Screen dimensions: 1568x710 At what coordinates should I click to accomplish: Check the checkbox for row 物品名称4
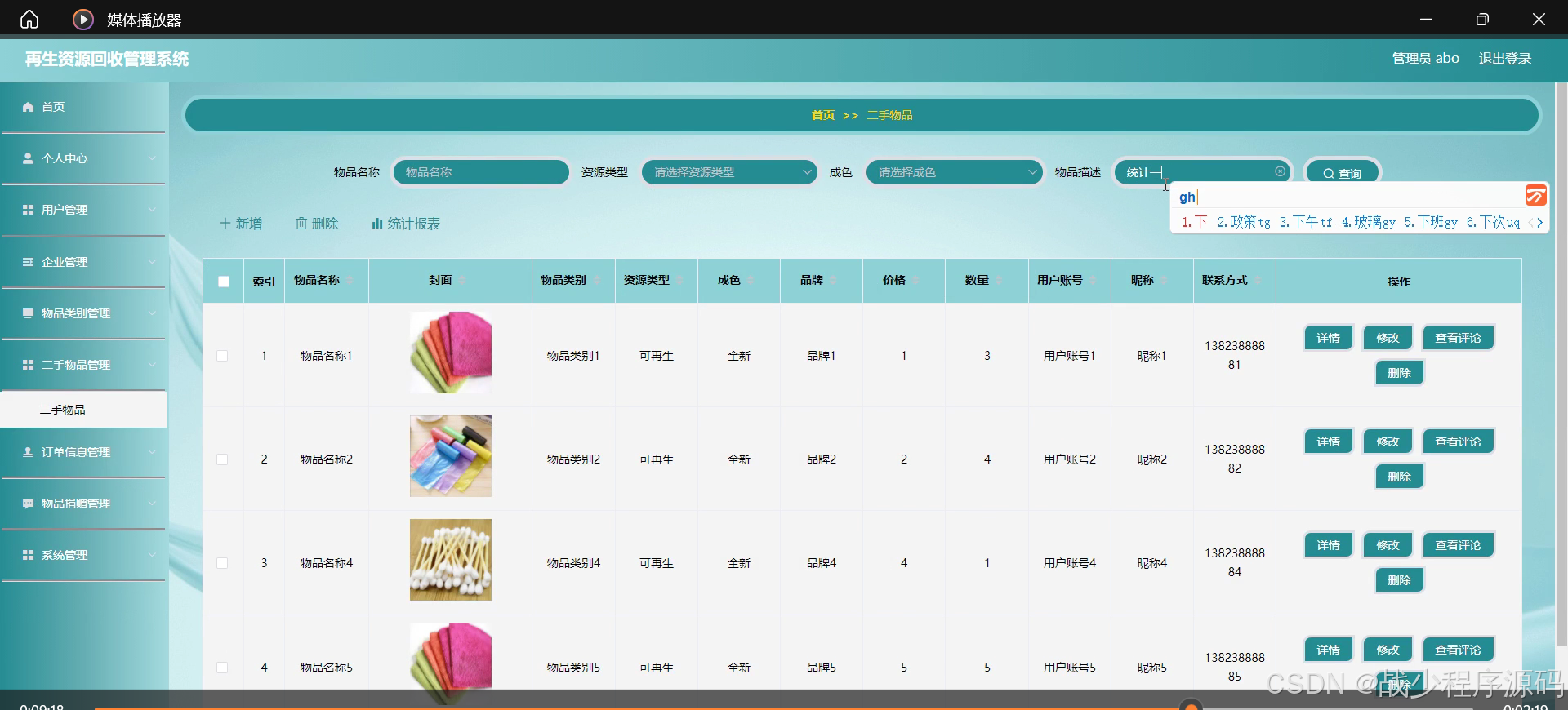pyautogui.click(x=222, y=563)
